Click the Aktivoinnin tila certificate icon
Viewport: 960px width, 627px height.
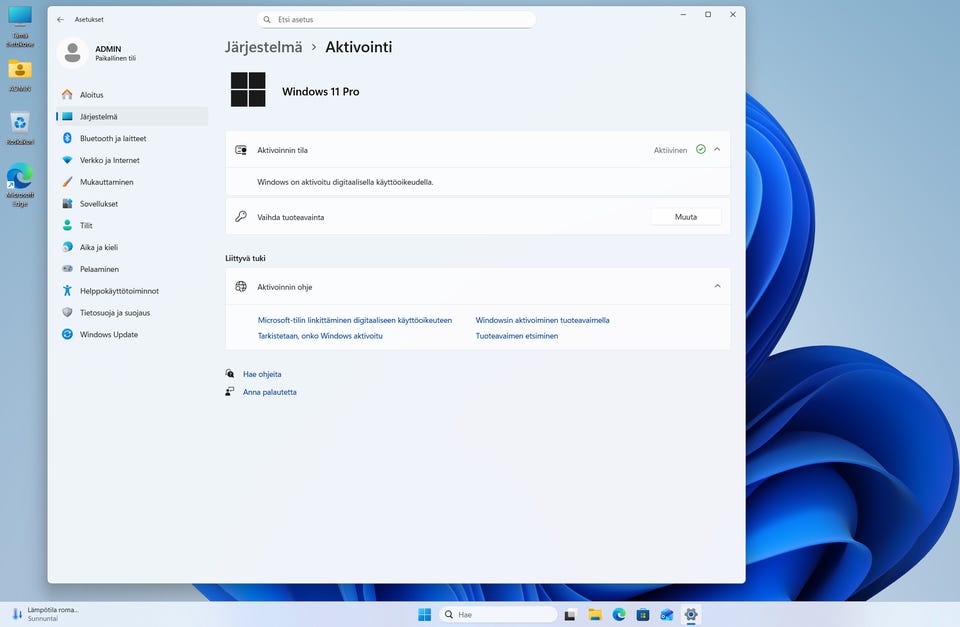[x=241, y=150]
